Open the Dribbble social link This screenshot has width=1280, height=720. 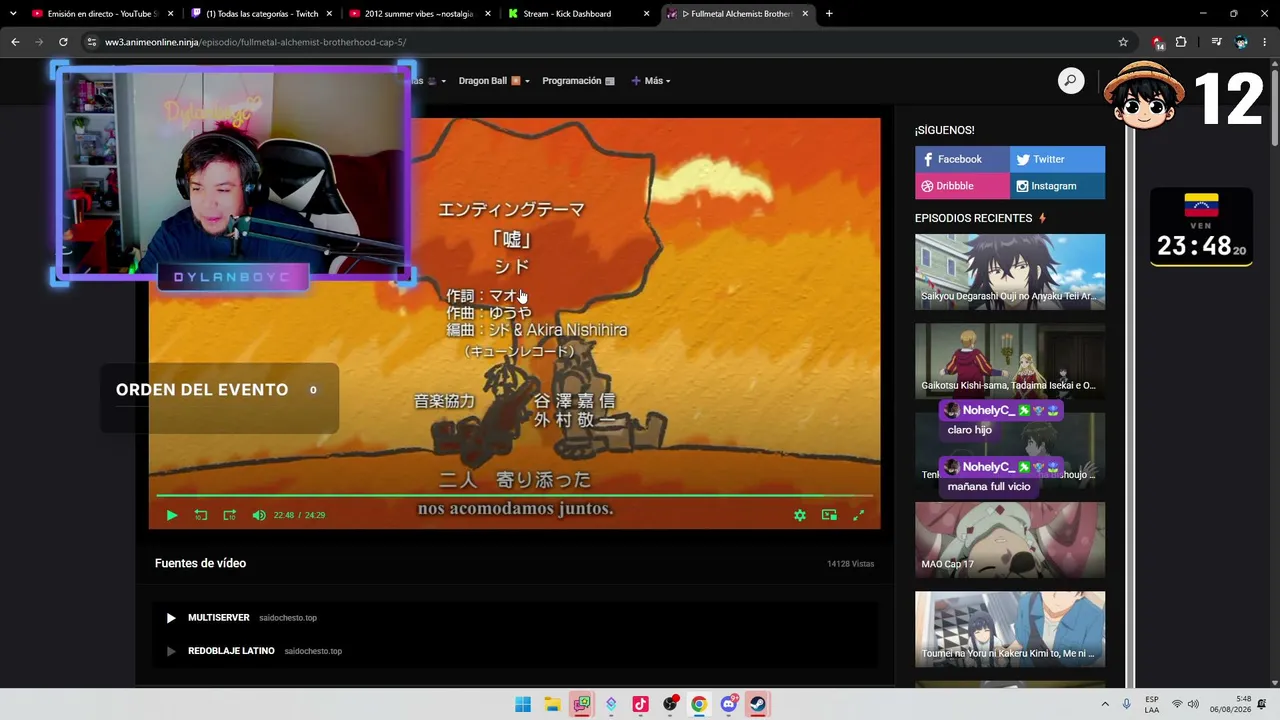coord(962,186)
